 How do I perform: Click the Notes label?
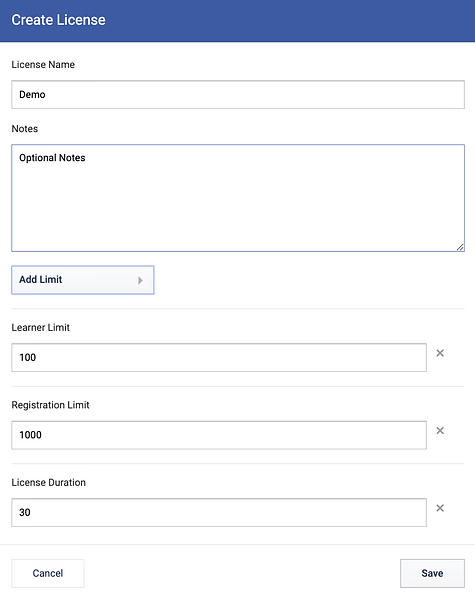pyautogui.click(x=24, y=129)
